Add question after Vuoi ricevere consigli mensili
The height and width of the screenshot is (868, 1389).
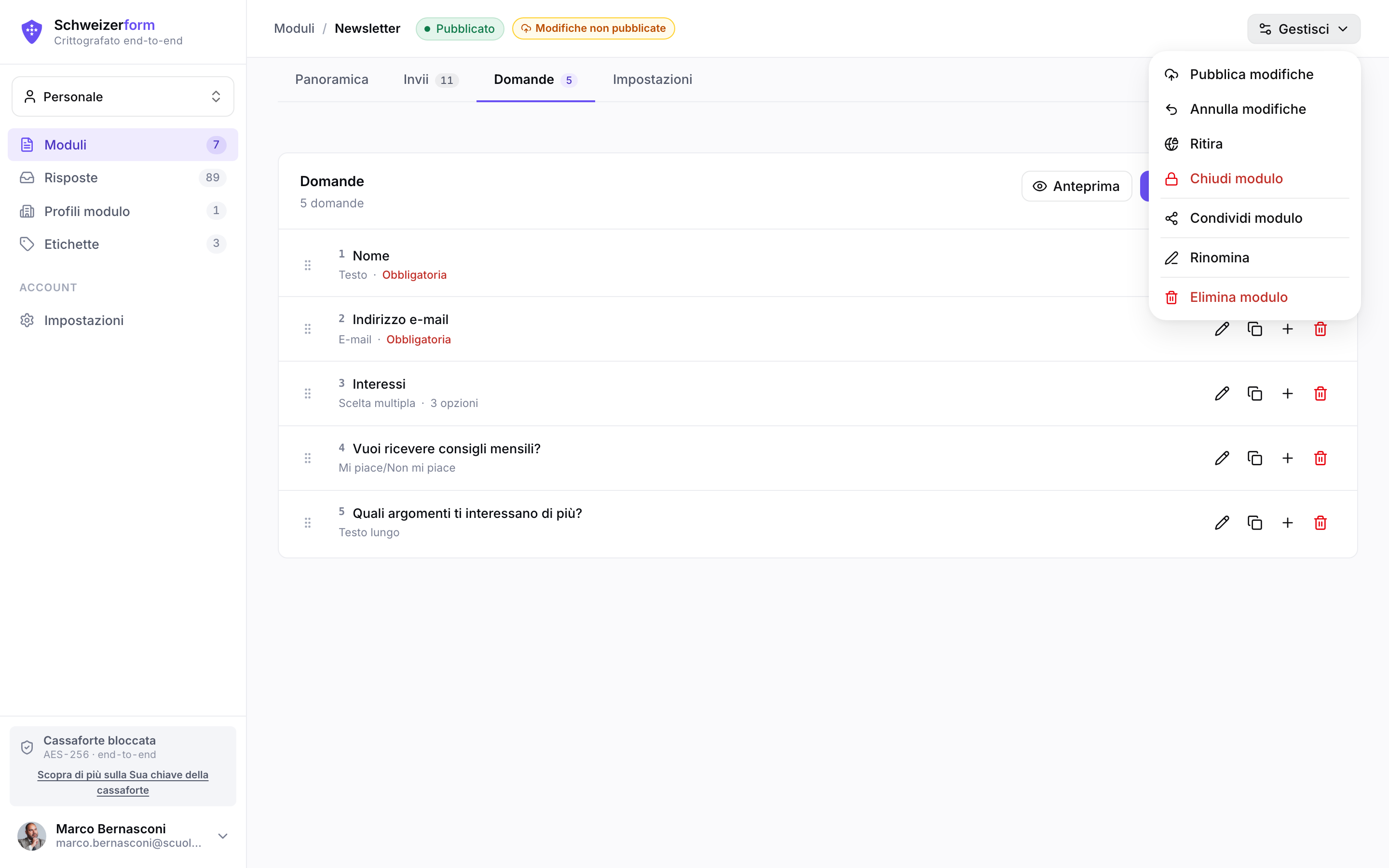1287,458
